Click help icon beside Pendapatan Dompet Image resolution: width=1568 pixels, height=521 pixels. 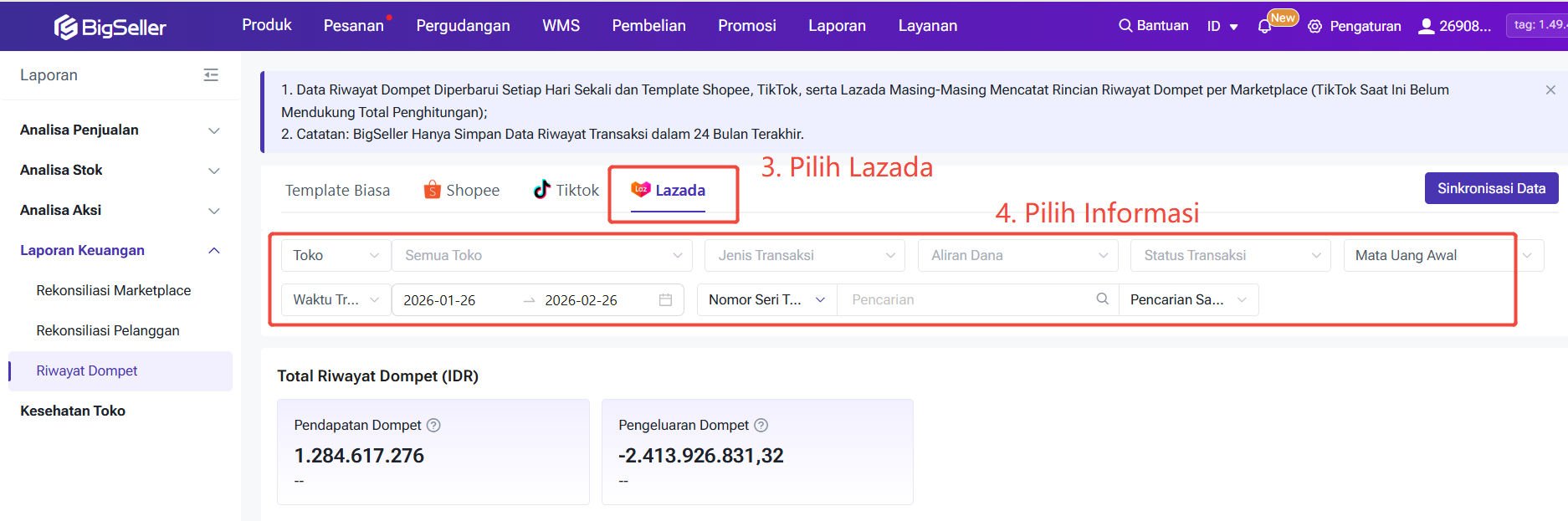433,425
